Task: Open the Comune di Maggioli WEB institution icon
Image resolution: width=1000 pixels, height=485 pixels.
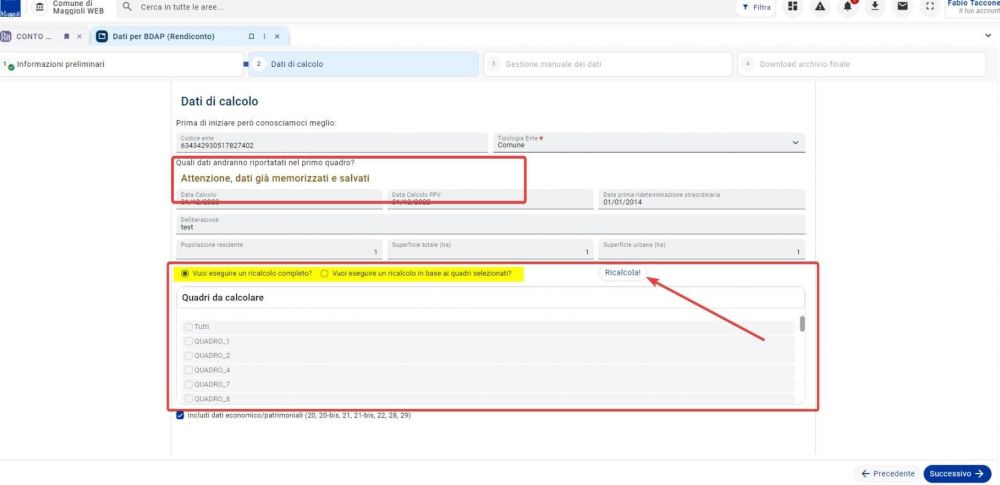Action: (x=40, y=7)
